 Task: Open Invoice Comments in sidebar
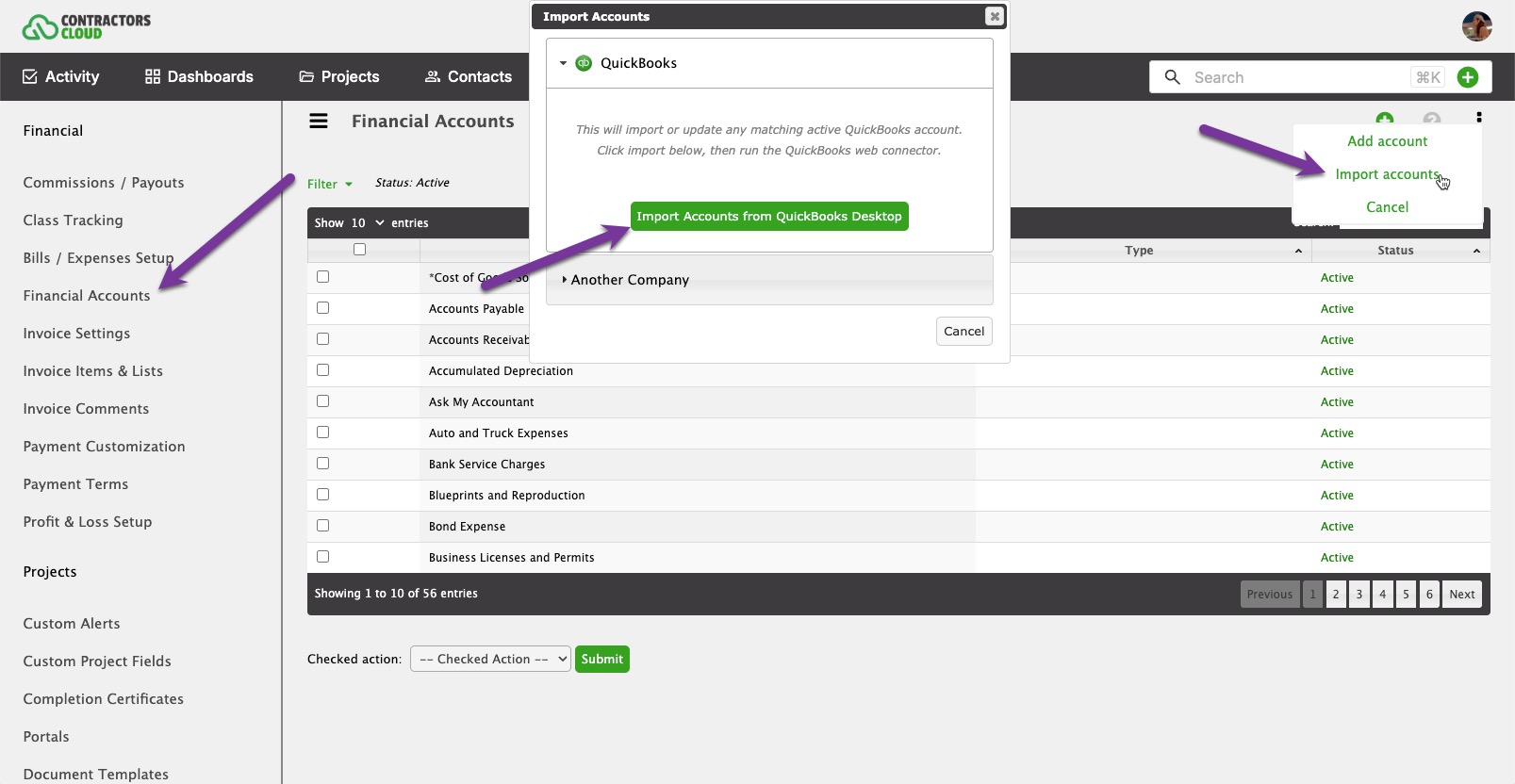coord(86,409)
